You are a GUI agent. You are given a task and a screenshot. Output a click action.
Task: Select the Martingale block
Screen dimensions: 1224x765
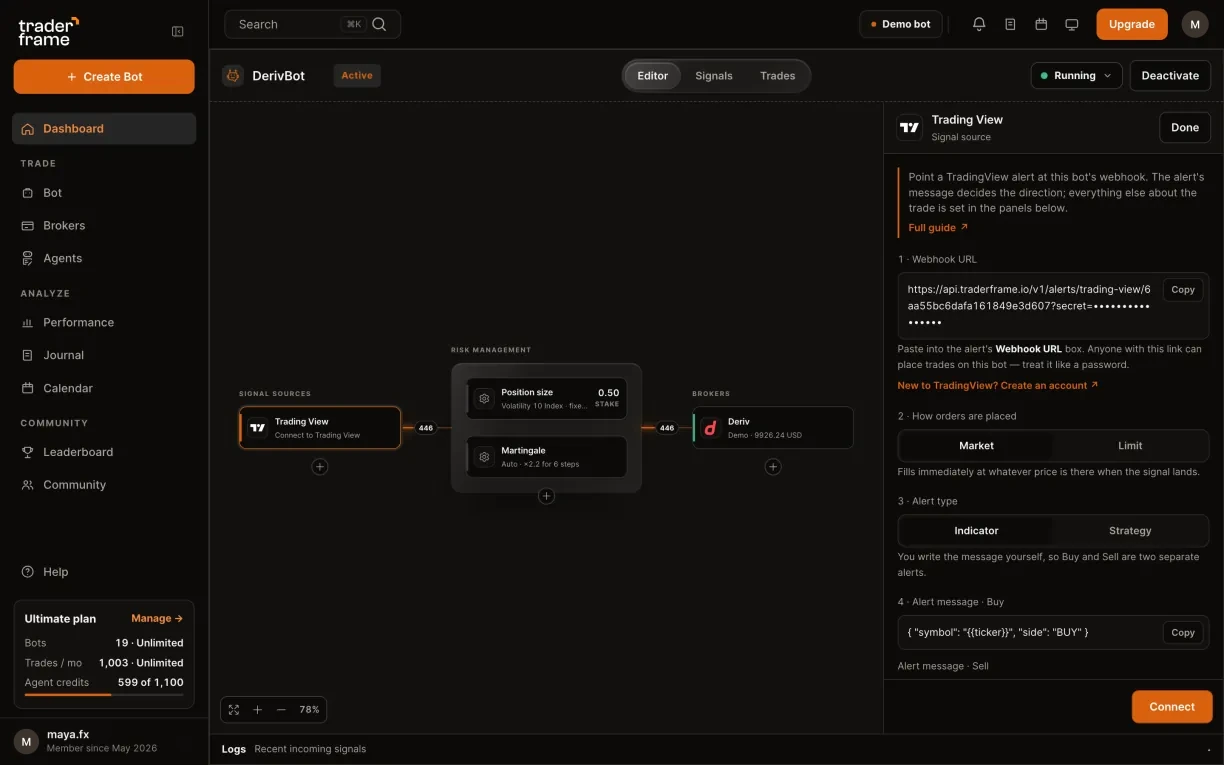pos(547,456)
